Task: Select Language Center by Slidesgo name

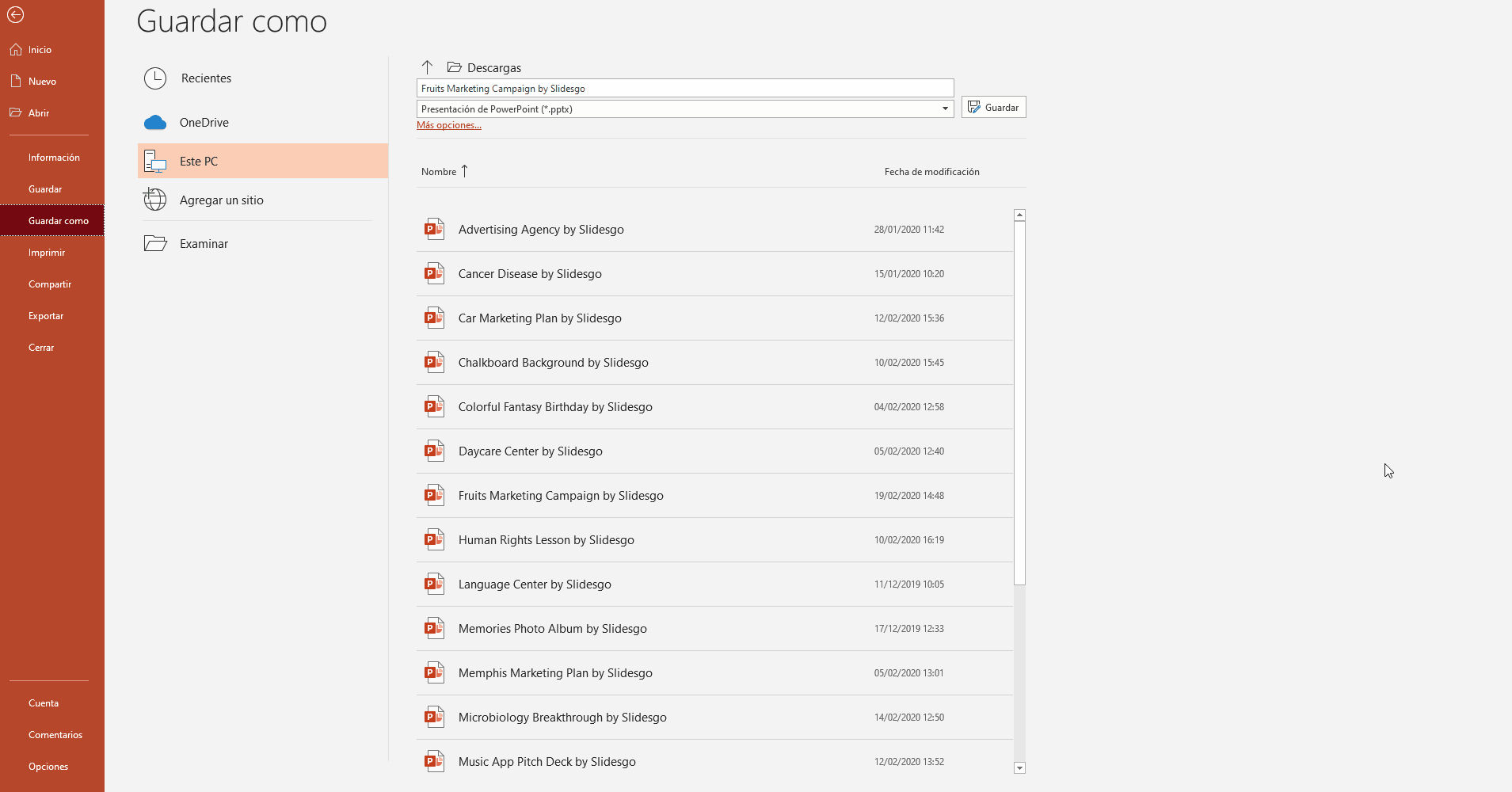Action: pos(535,584)
